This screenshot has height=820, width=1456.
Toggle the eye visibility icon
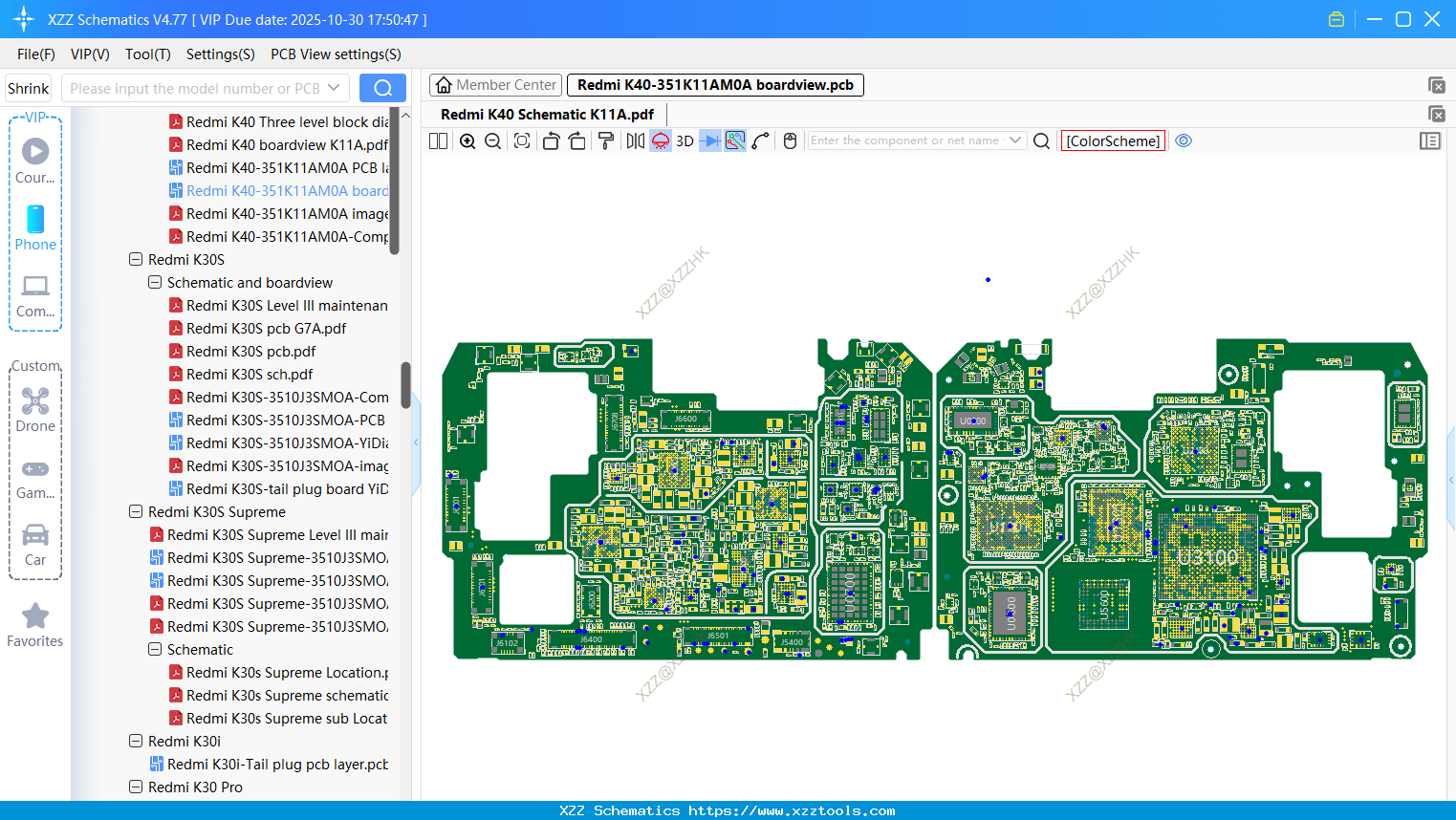(1184, 140)
